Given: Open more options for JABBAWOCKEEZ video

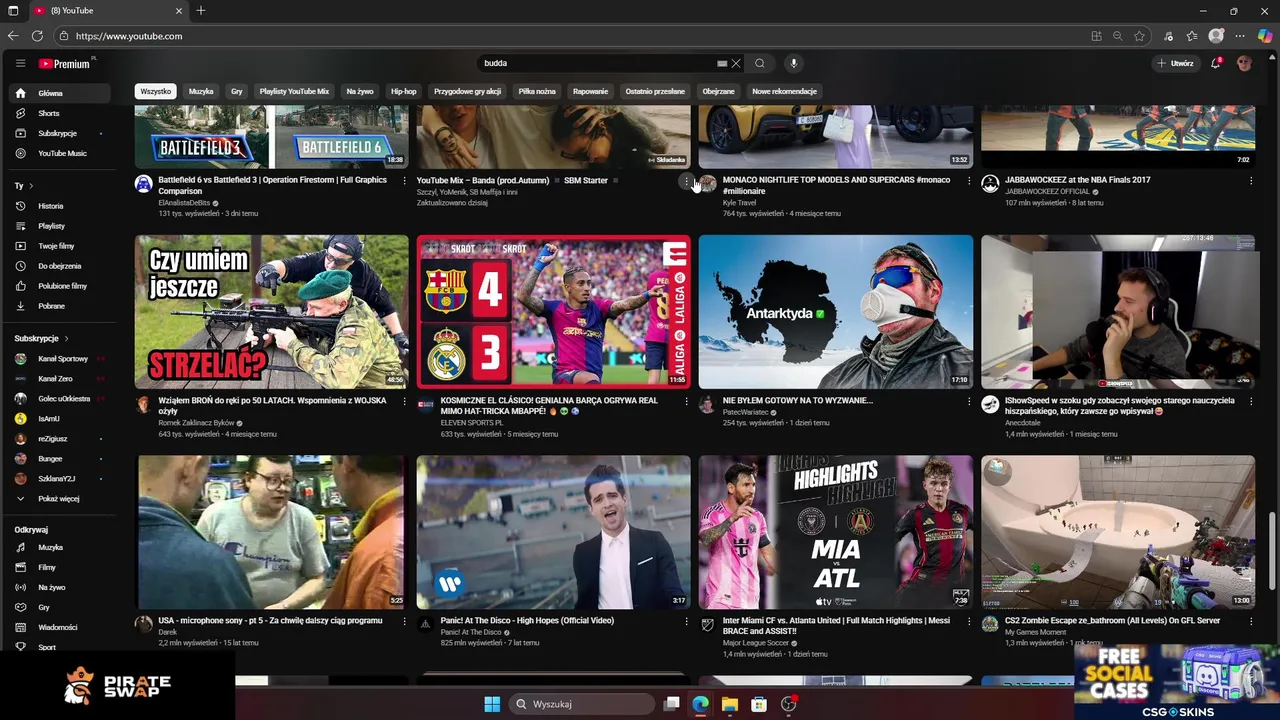Looking at the screenshot, I should click(1250, 181).
